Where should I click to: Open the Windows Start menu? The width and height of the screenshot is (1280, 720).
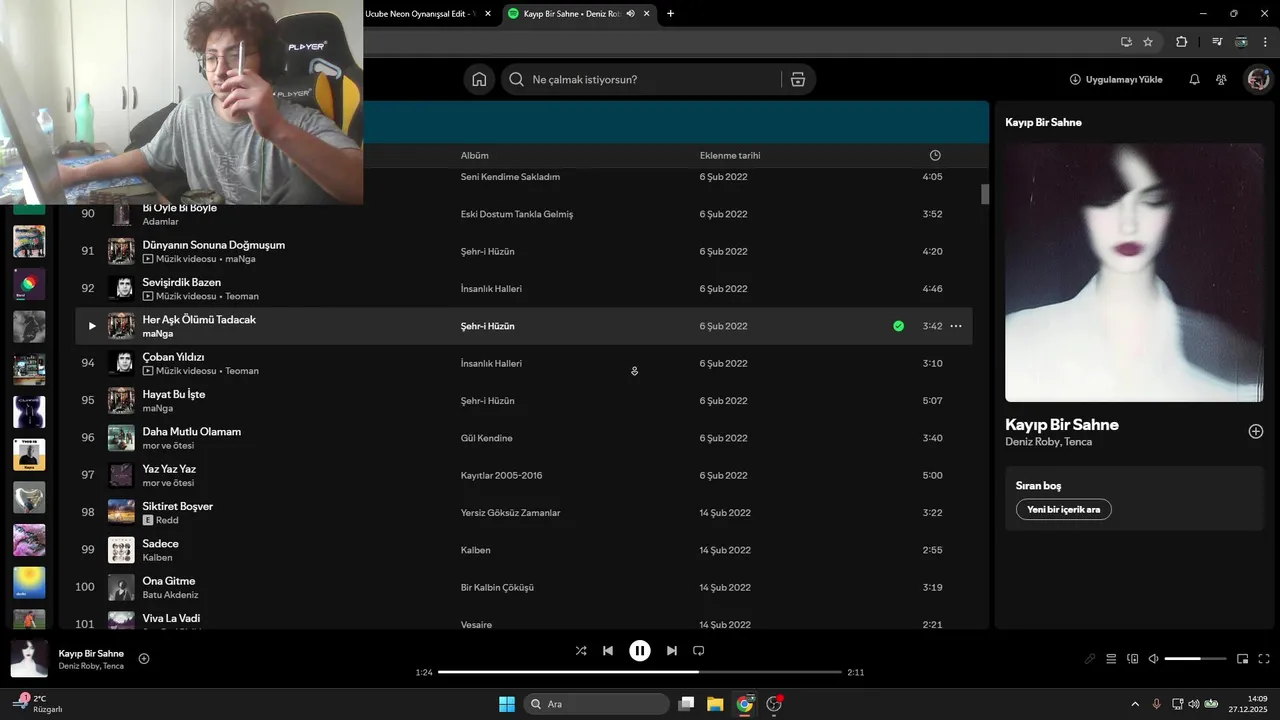click(507, 704)
